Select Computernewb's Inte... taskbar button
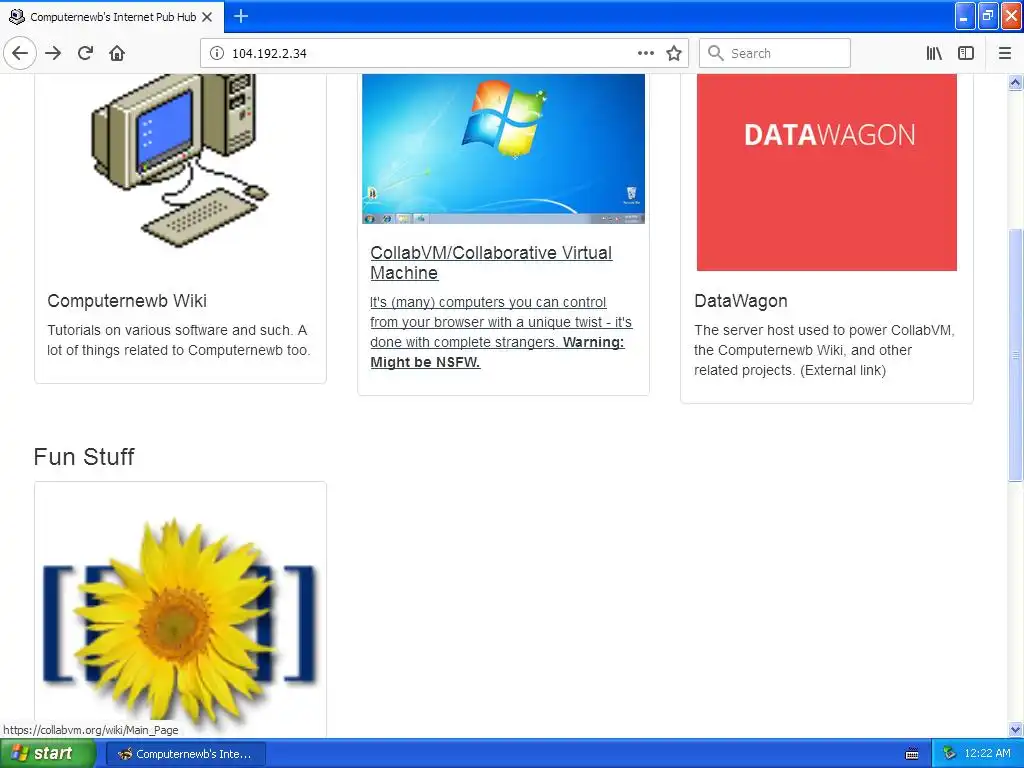The image size is (1024, 768). [186, 754]
